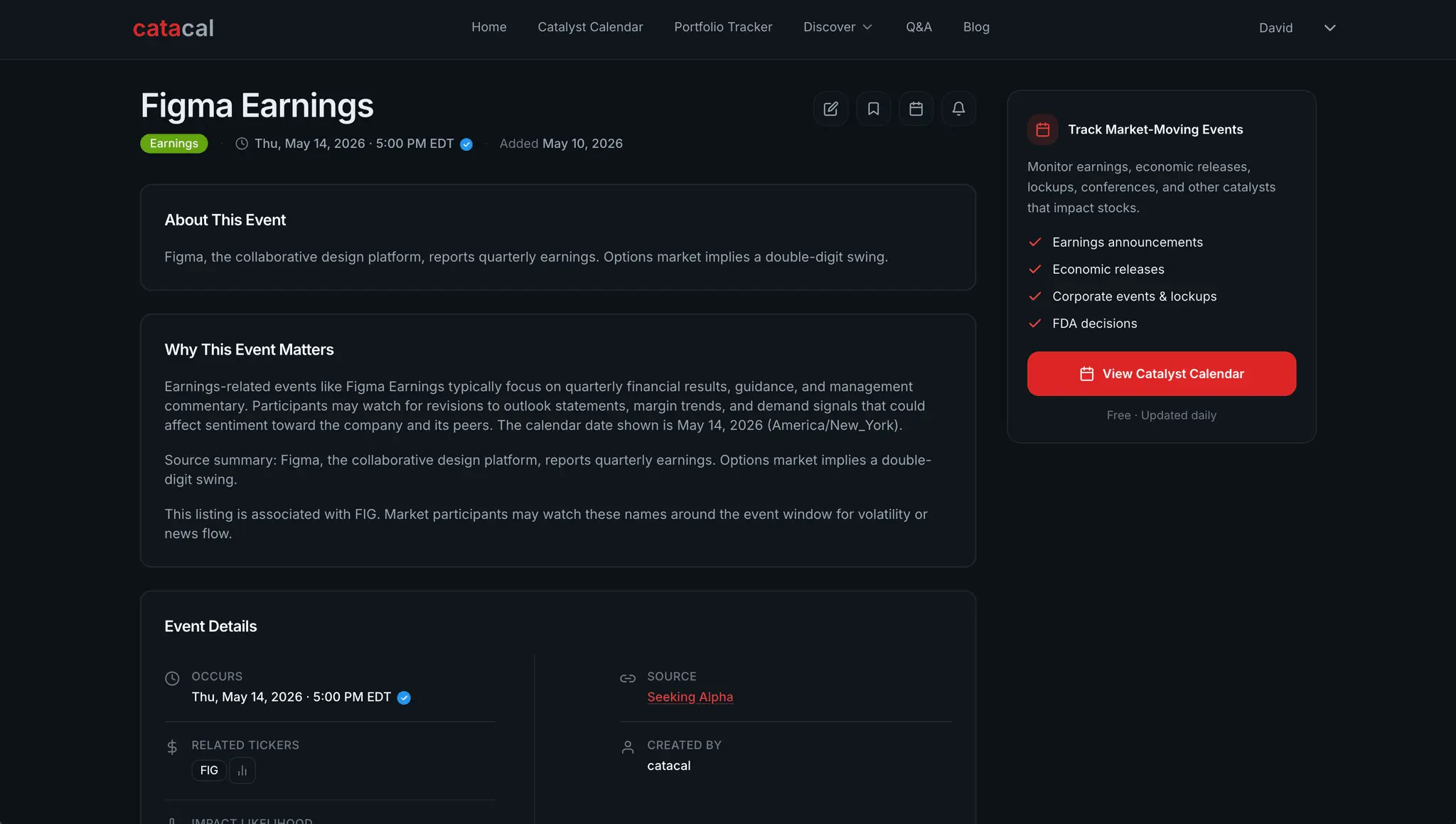
Task: Click the edit event pencil icon
Action: (830, 109)
